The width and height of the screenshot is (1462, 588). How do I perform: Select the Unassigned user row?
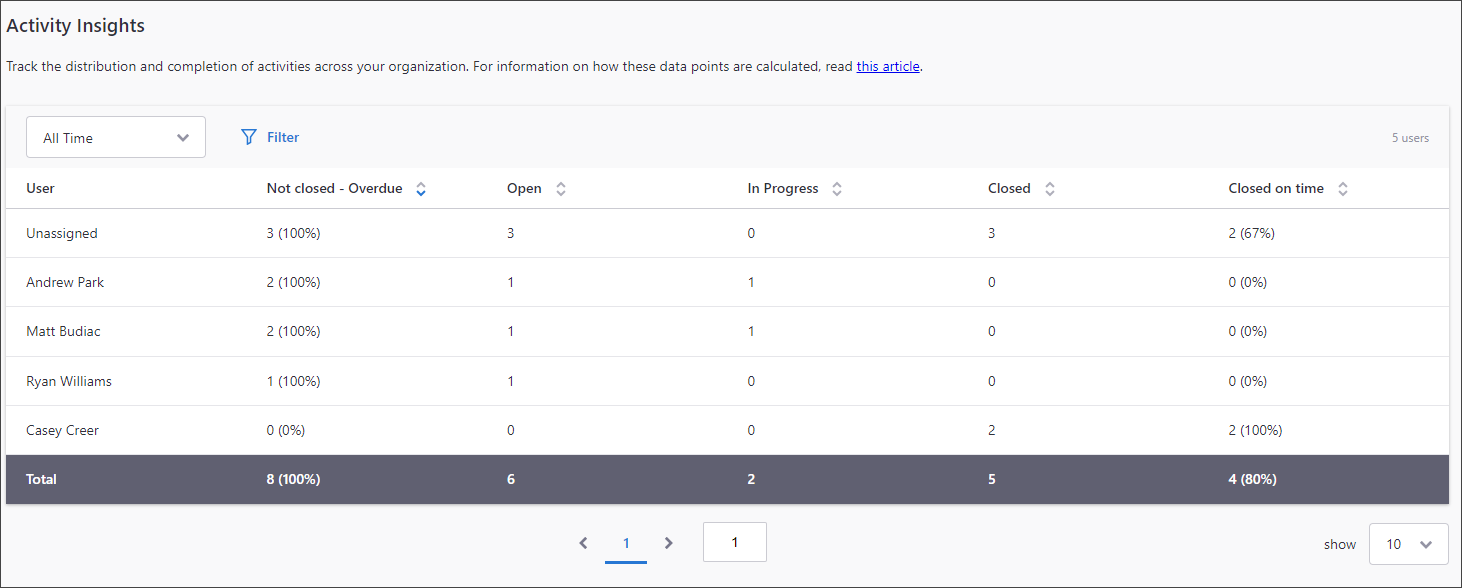[62, 233]
